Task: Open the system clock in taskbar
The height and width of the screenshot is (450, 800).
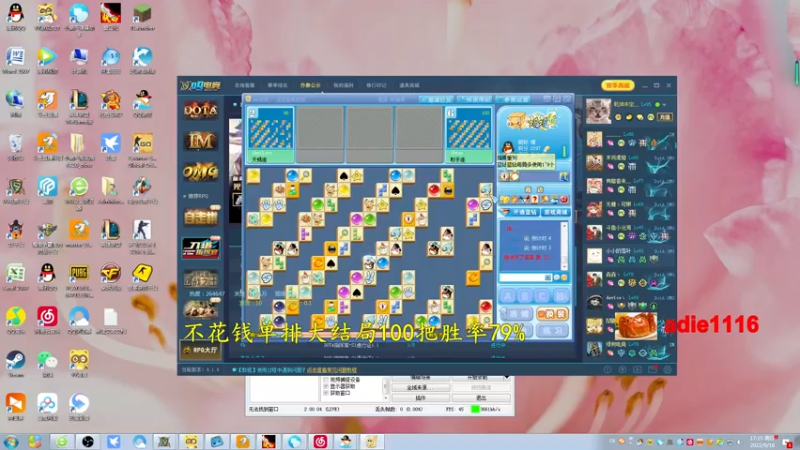Action: click(x=760, y=441)
